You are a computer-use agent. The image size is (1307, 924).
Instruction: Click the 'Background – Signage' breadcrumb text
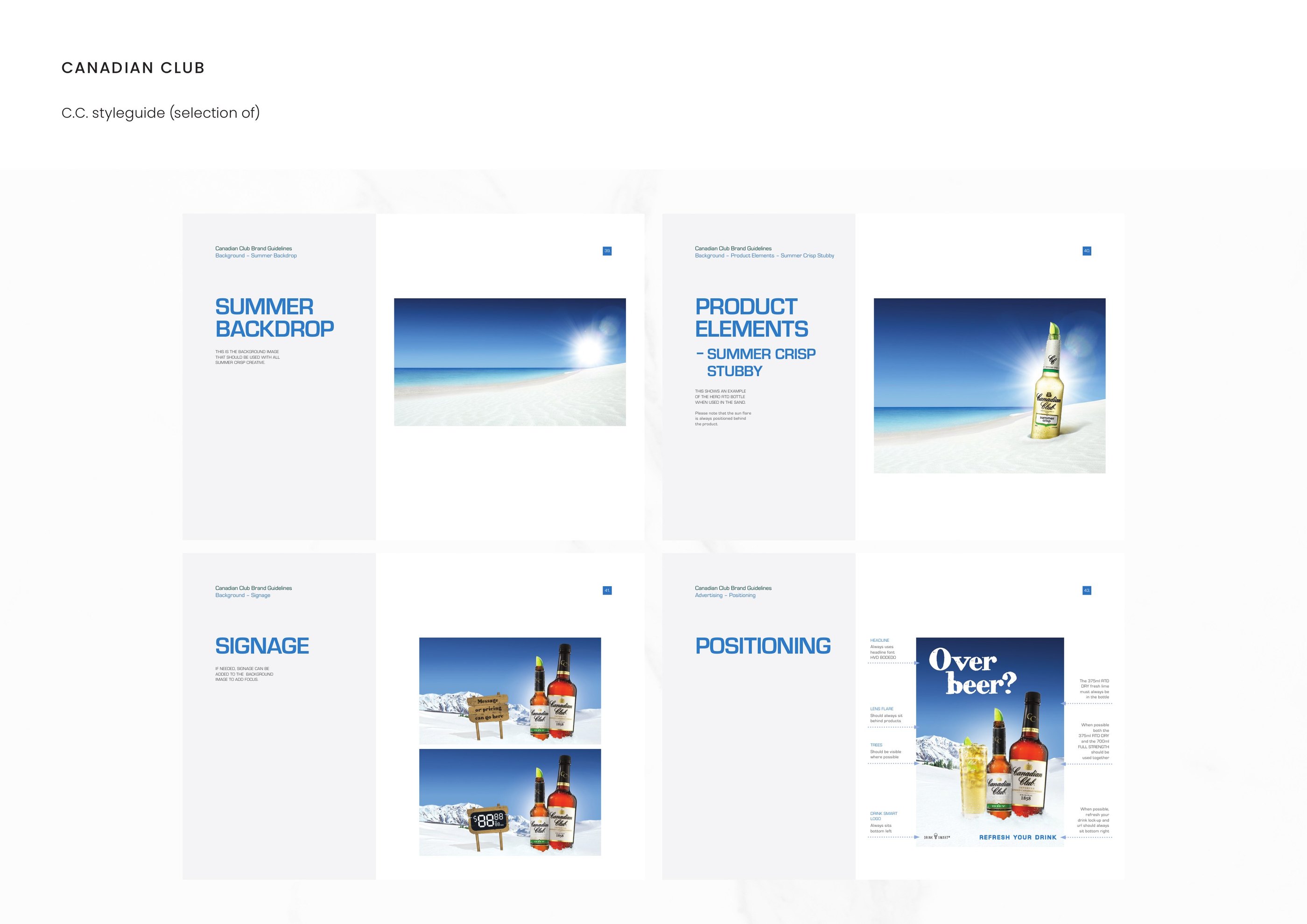243,595
